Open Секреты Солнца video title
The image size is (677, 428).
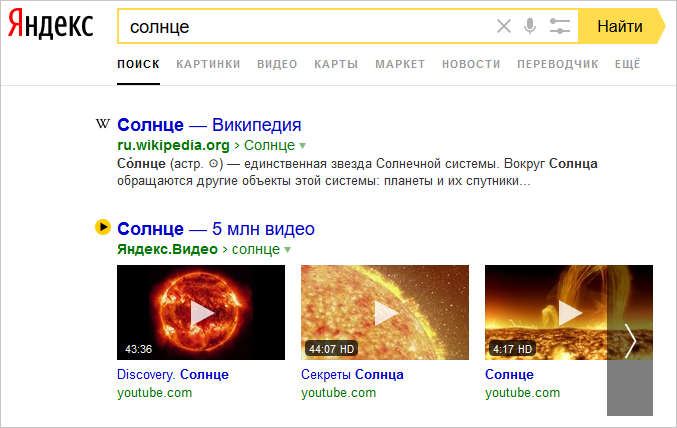352,374
